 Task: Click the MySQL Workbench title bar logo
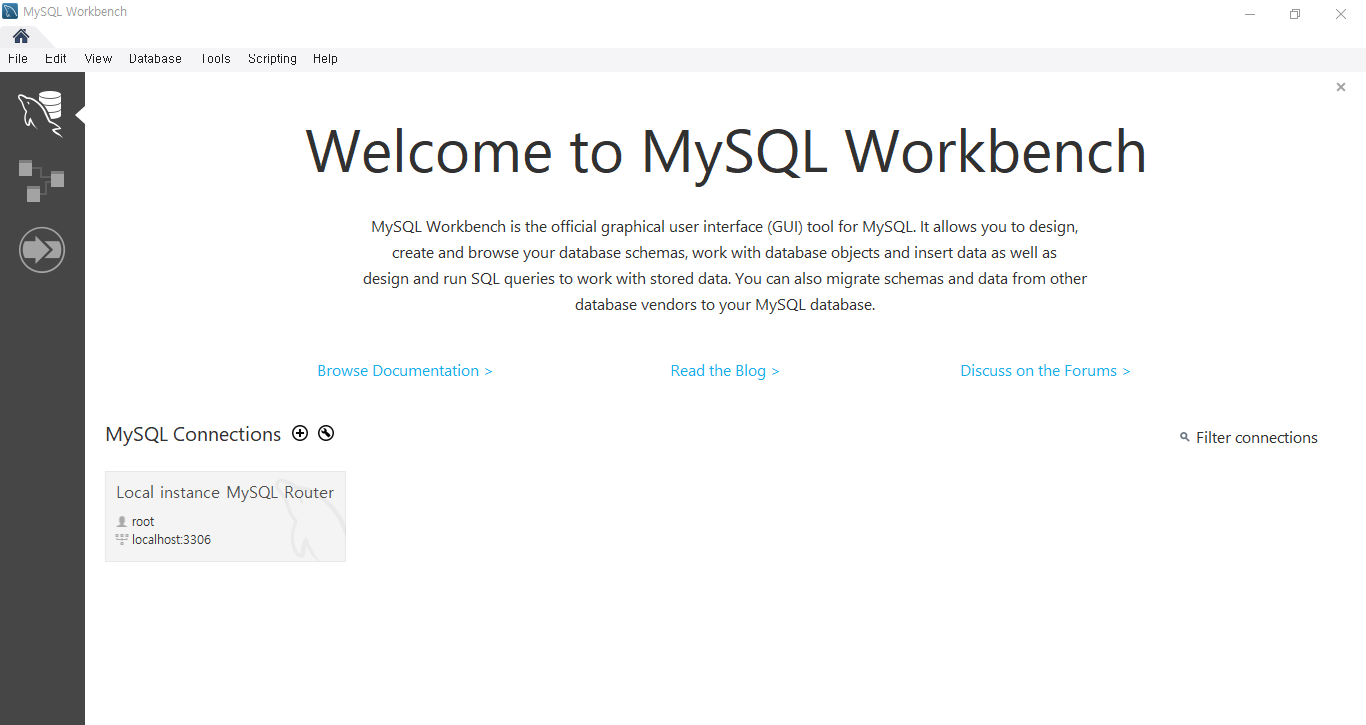[10, 12]
